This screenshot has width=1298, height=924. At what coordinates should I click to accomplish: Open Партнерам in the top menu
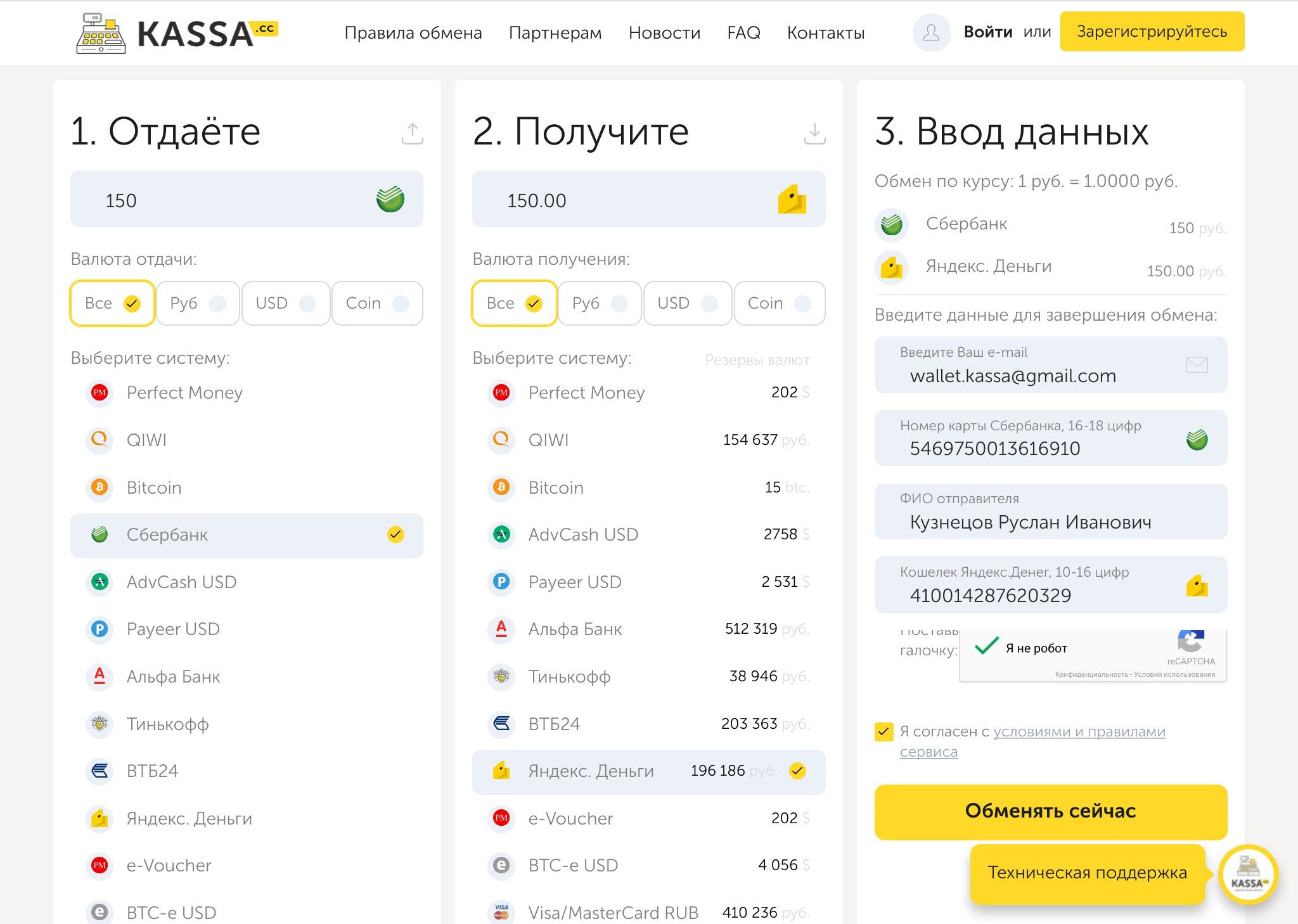click(555, 32)
